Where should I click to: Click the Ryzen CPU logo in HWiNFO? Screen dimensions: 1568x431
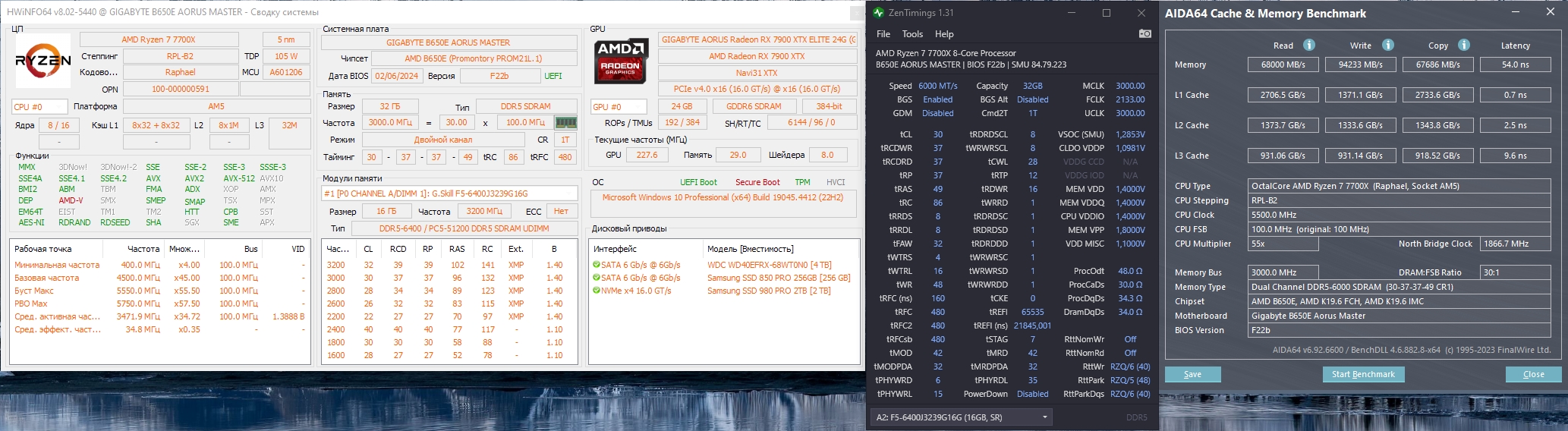click(43, 61)
